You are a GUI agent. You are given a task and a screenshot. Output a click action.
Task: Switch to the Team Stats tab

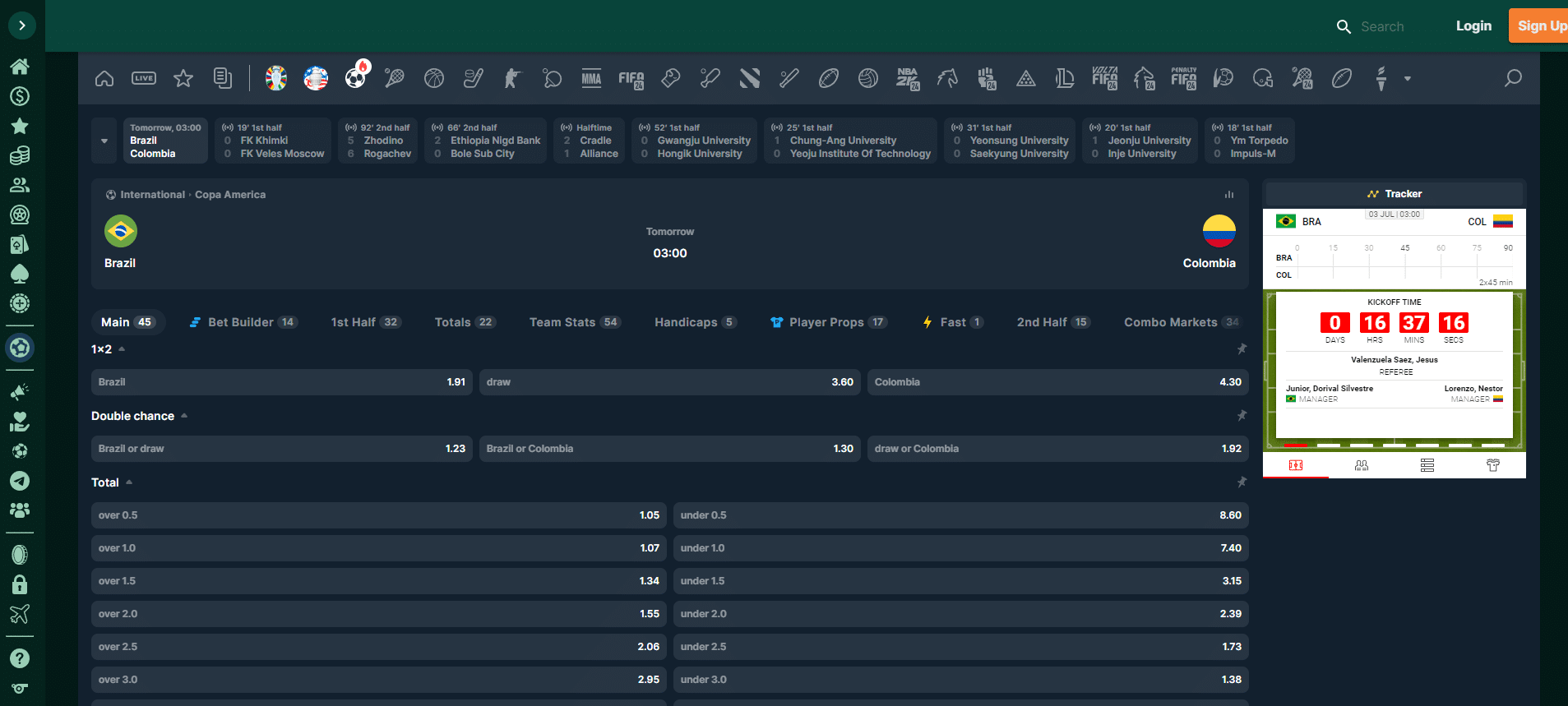click(575, 322)
